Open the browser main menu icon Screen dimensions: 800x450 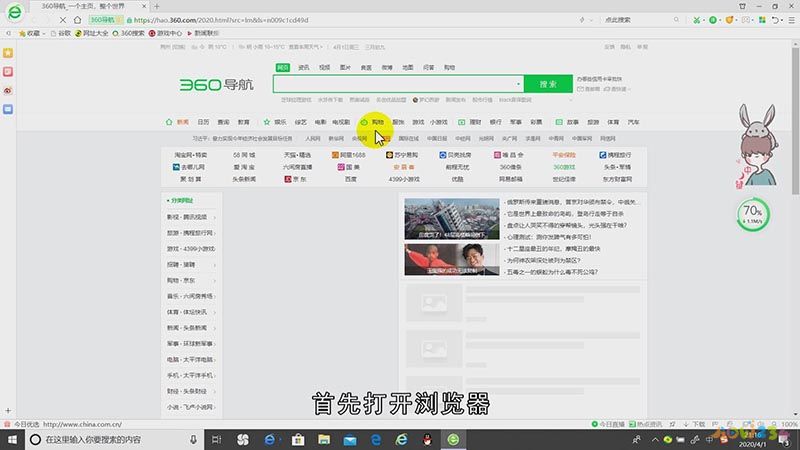point(791,20)
